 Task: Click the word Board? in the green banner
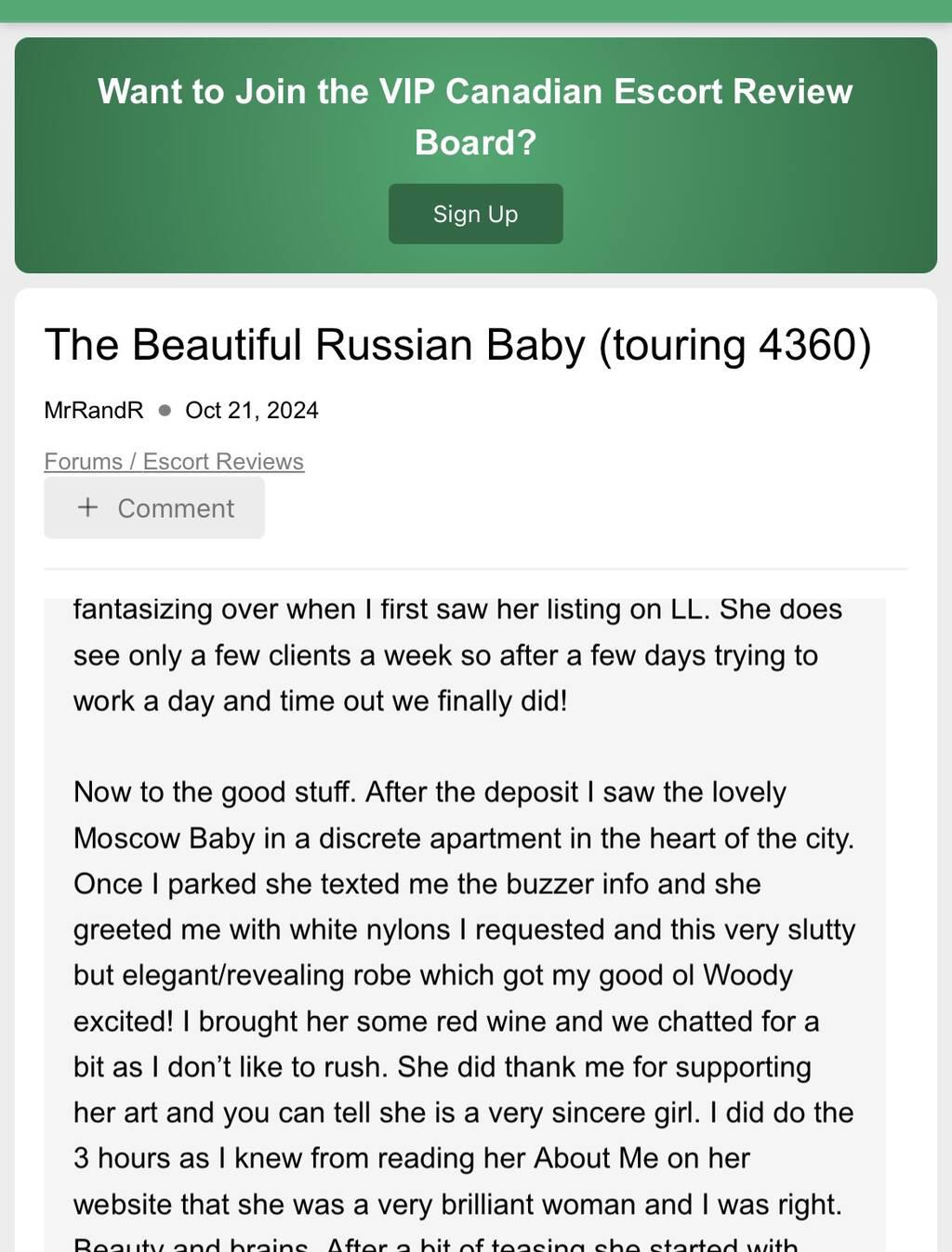coord(475,142)
